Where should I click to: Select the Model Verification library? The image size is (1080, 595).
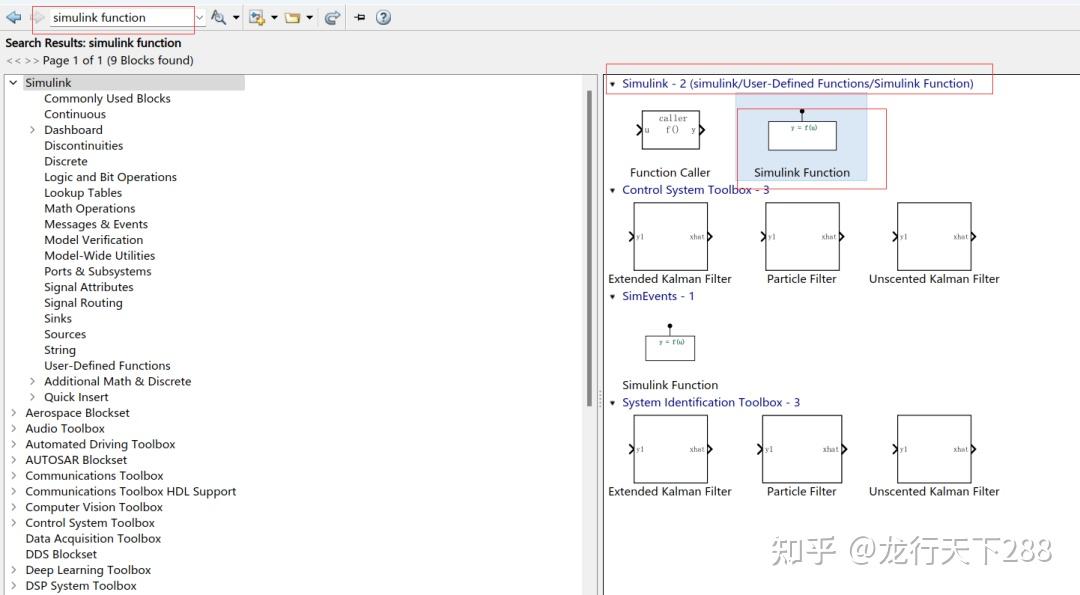94,240
